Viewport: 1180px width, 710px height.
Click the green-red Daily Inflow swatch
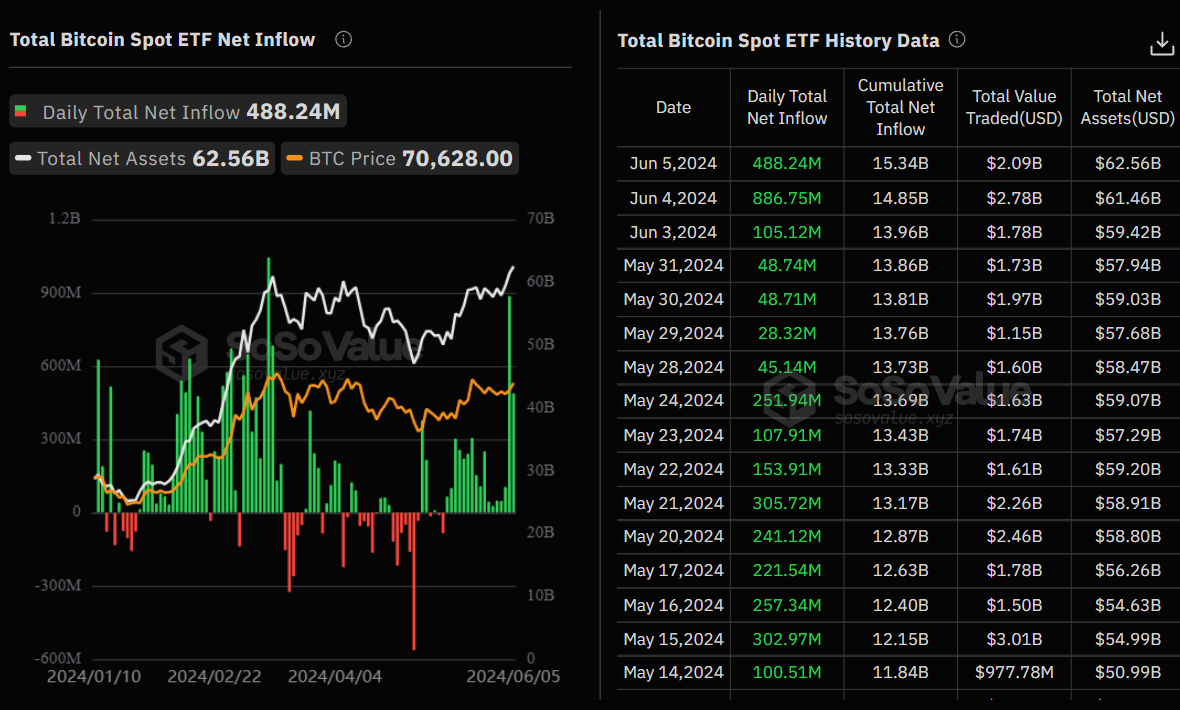point(21,111)
